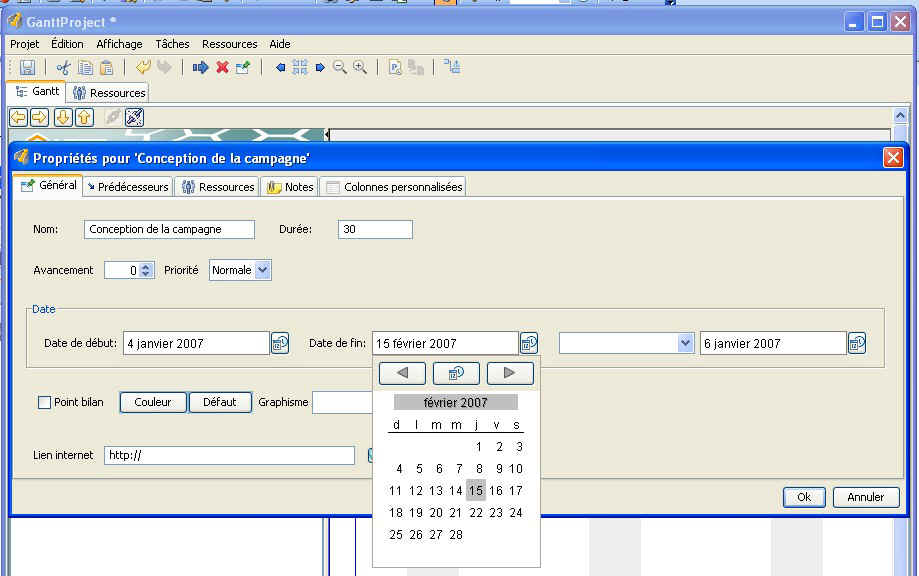Click the yellow left arrow unindent button
Screen dimensions: 919x576
(x=19, y=118)
